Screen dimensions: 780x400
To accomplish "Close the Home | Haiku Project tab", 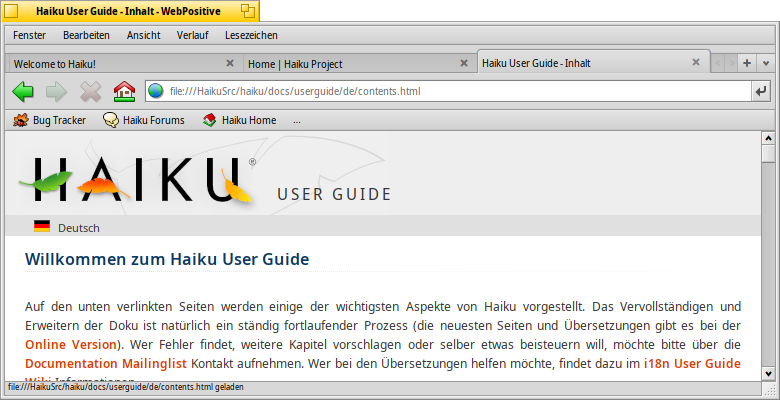I will point(463,63).
